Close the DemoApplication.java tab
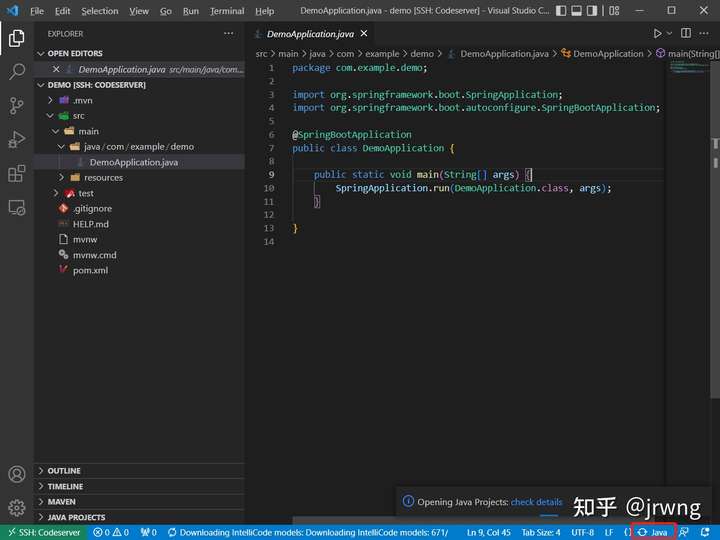 364,34
